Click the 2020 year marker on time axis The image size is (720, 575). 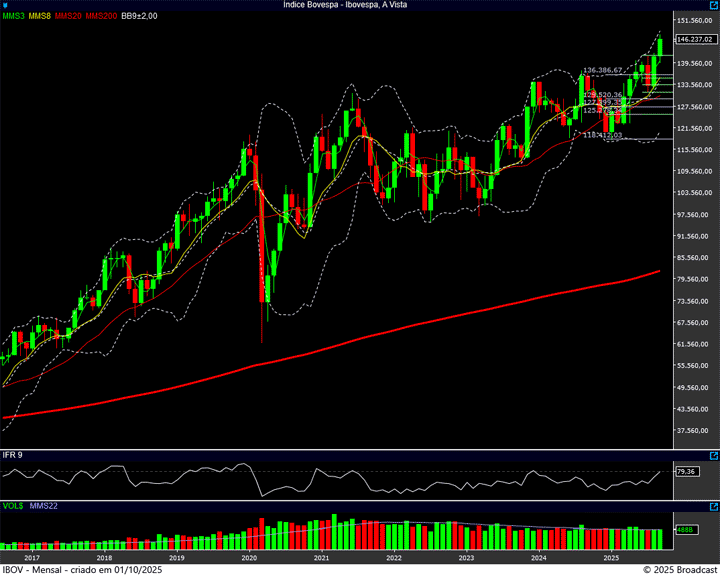pyautogui.click(x=249, y=557)
